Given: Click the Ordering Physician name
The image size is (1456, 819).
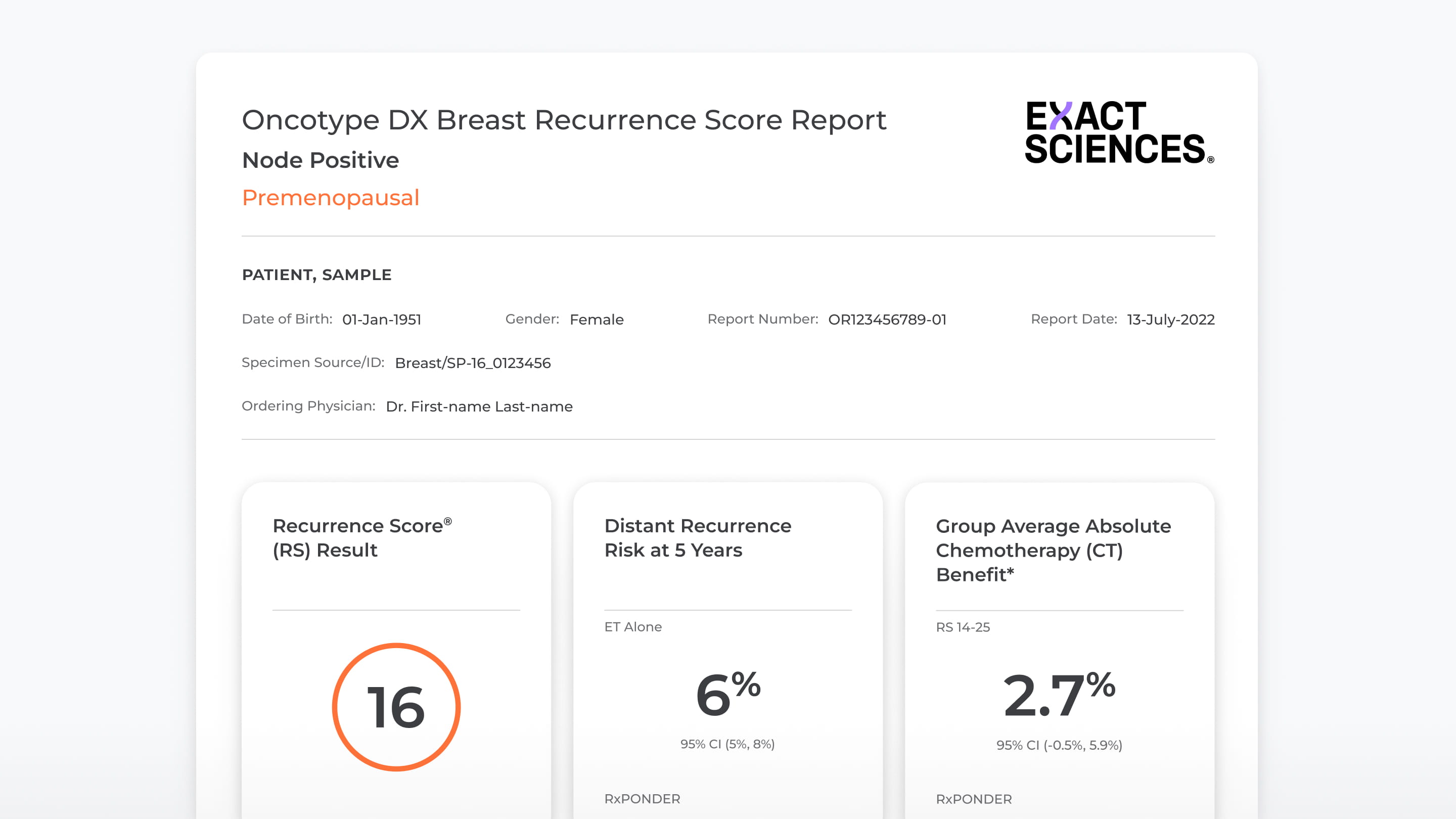Looking at the screenshot, I should 479,406.
